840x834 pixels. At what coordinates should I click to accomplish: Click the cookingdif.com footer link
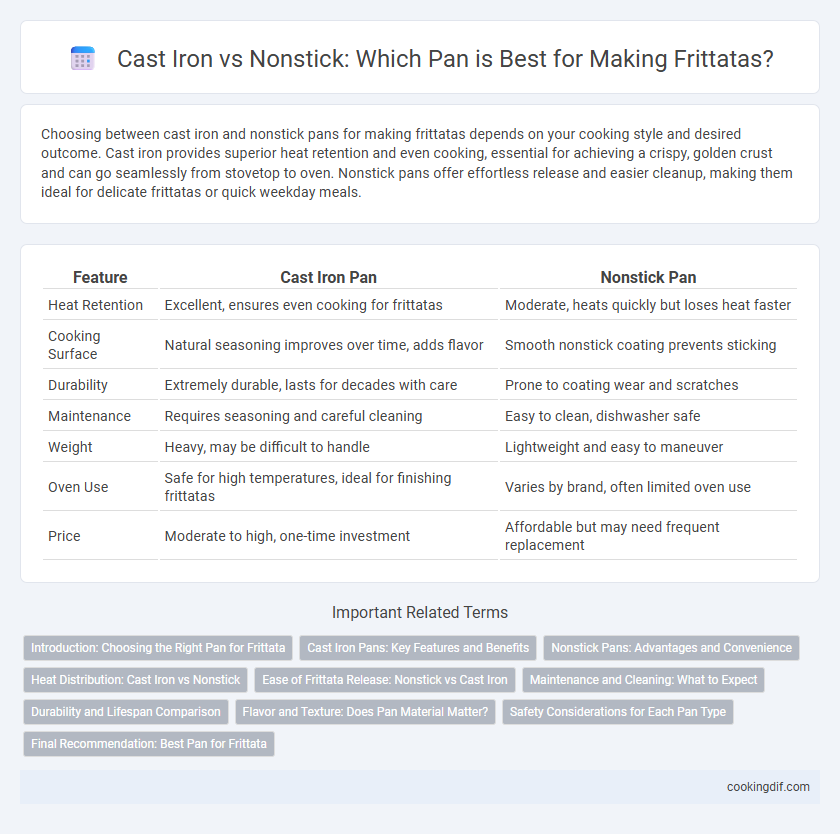(768, 787)
